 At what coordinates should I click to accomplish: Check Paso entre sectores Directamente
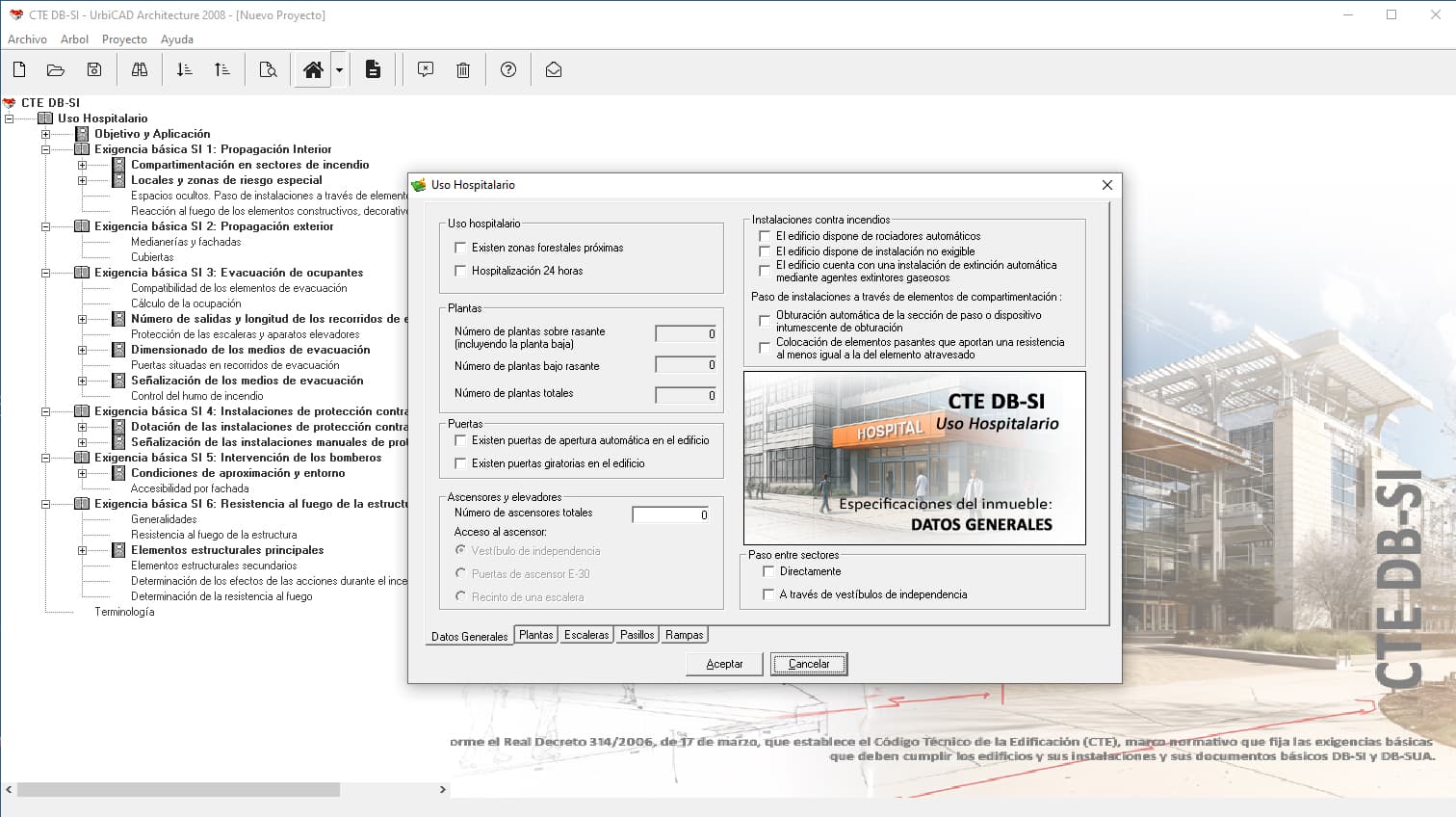[x=768, y=571]
